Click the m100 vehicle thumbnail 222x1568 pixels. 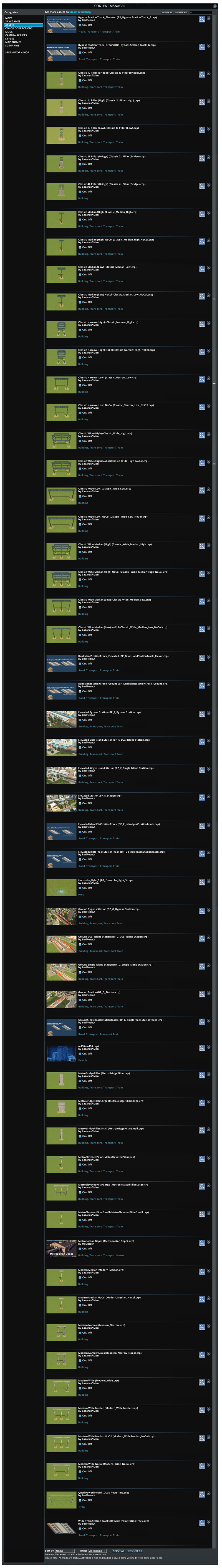click(x=61, y=1054)
